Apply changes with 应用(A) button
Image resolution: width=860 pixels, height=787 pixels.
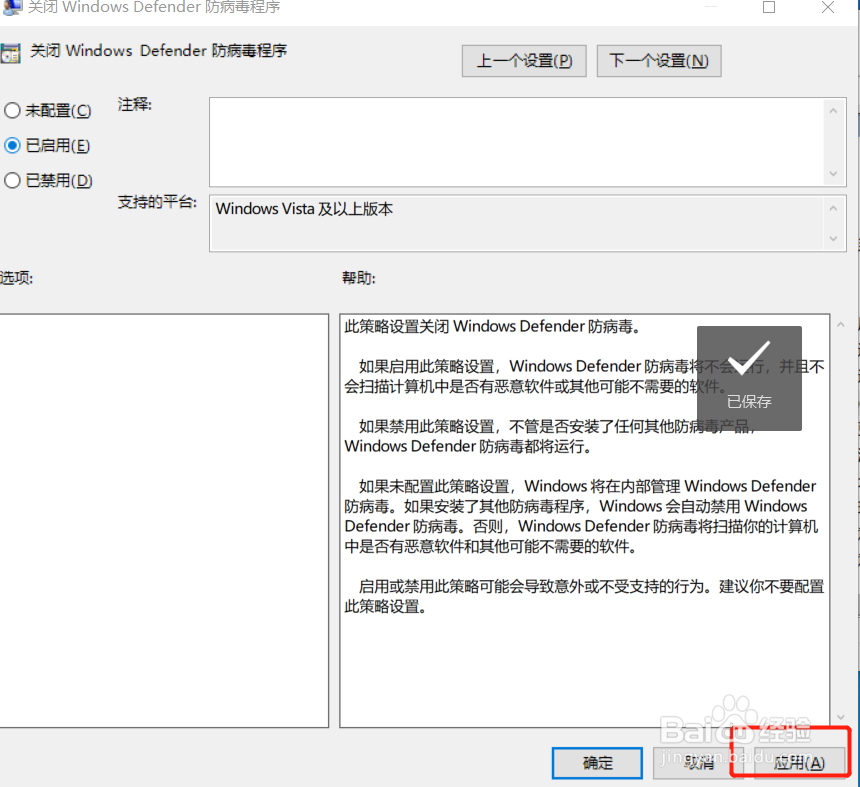[799, 763]
